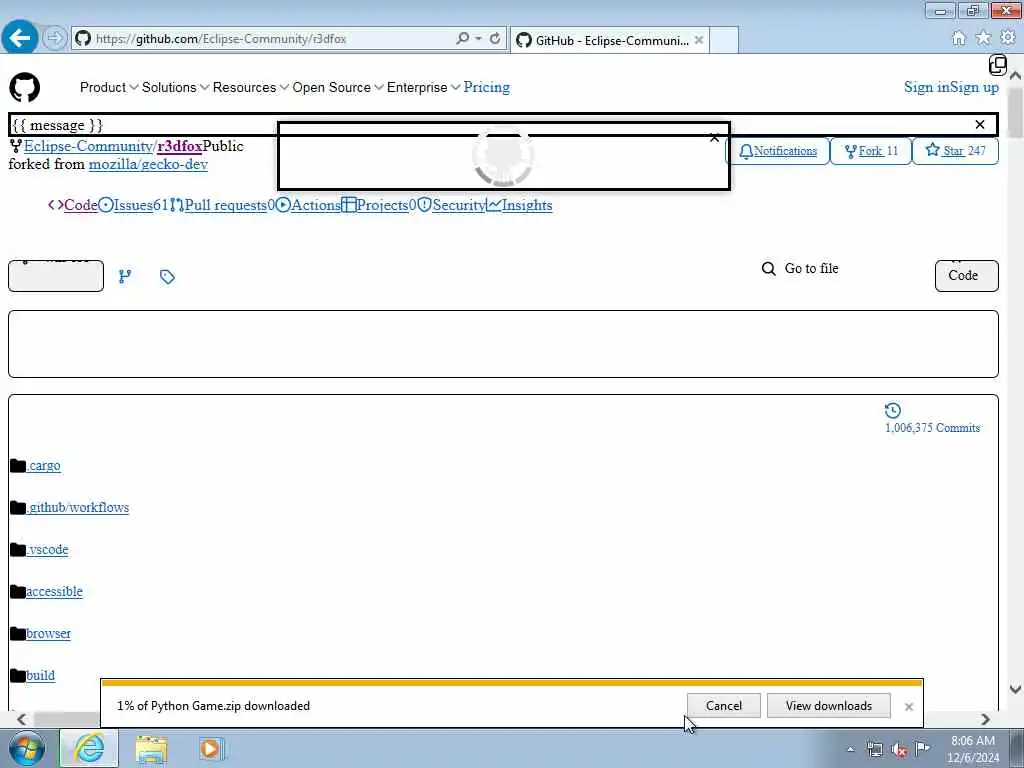Click the copy icon above the scrollbar

pos(997,65)
